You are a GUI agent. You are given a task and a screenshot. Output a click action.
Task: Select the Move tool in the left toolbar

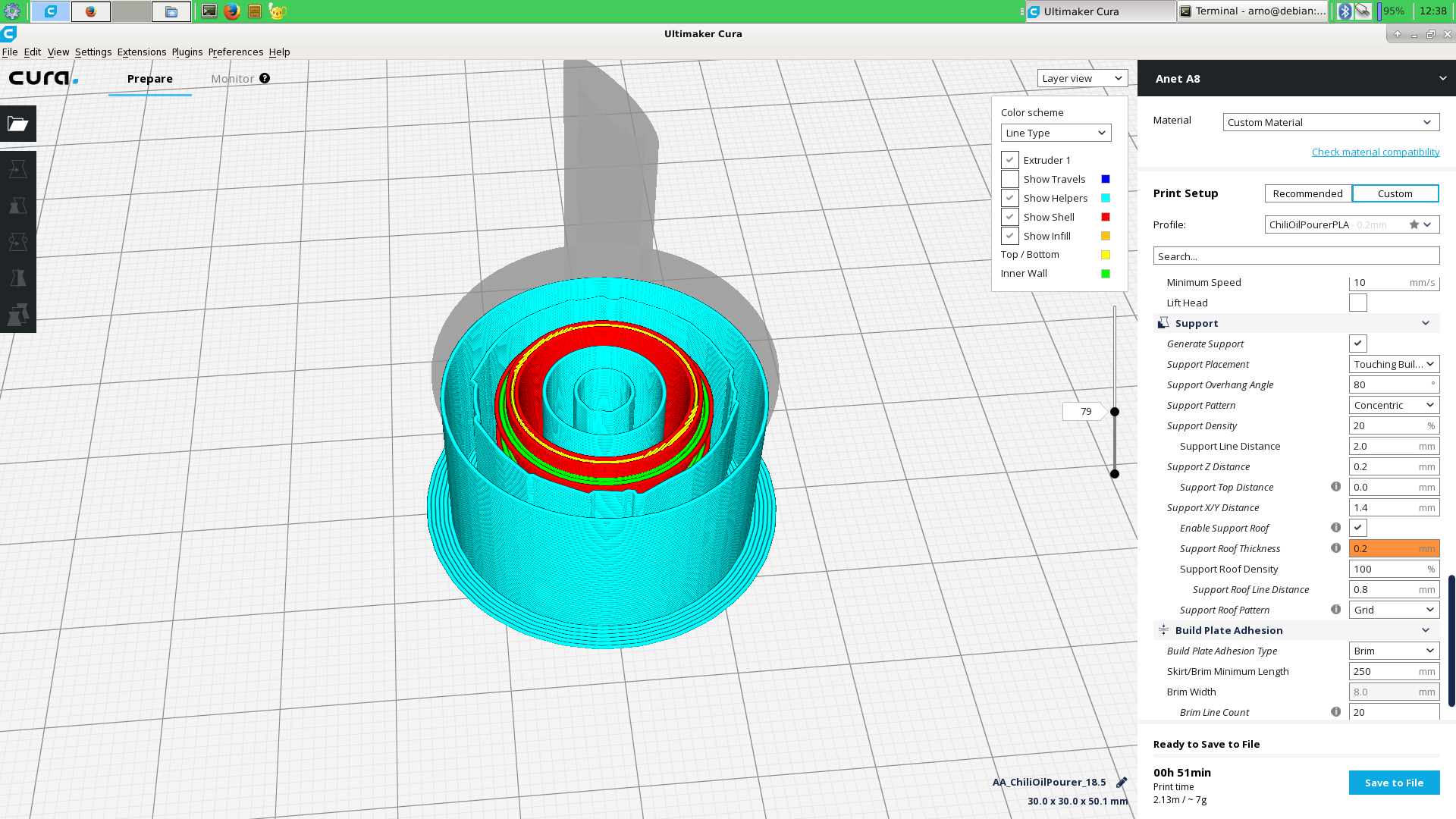(x=18, y=168)
